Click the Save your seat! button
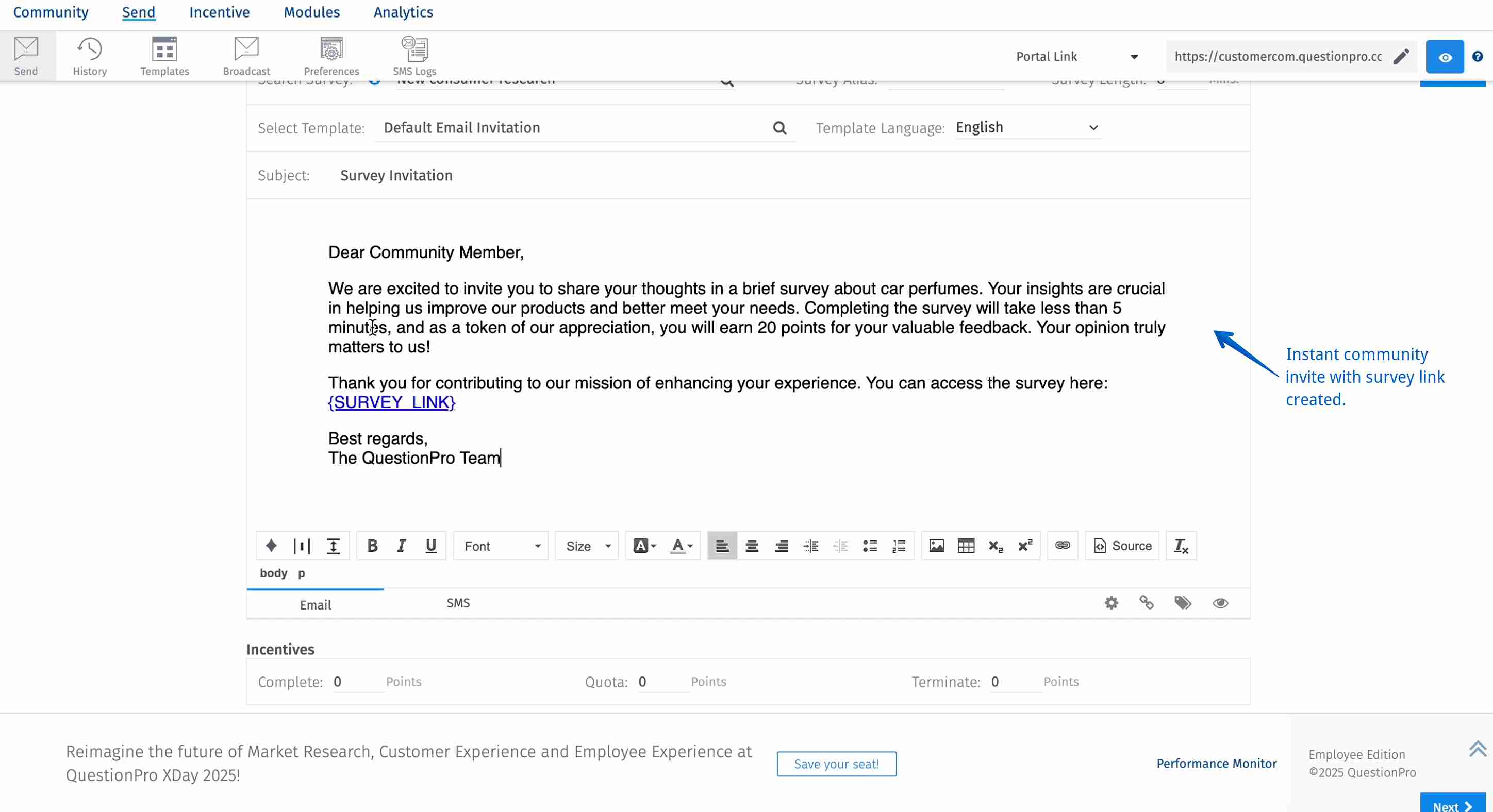Image resolution: width=1493 pixels, height=812 pixels. pos(836,764)
